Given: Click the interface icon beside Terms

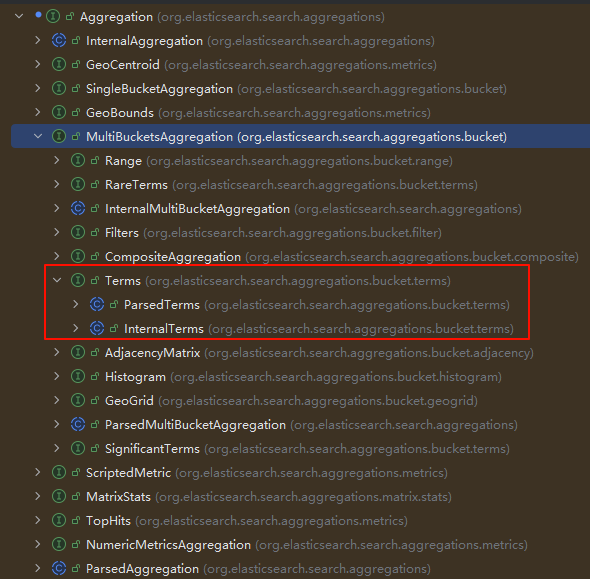Looking at the screenshot, I should pos(78,280).
